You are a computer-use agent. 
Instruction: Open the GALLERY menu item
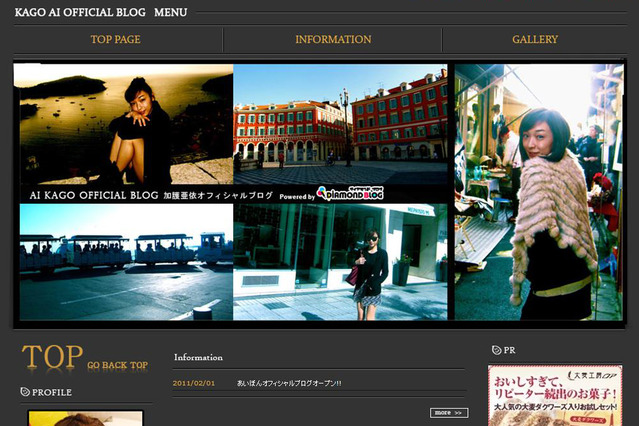[x=535, y=40]
